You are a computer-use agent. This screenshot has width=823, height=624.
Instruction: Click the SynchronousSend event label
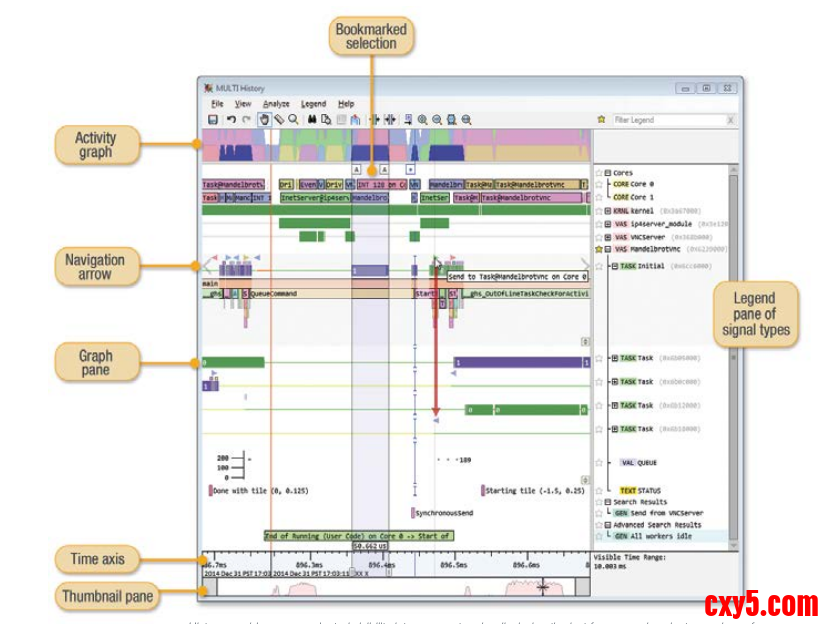tap(442, 513)
